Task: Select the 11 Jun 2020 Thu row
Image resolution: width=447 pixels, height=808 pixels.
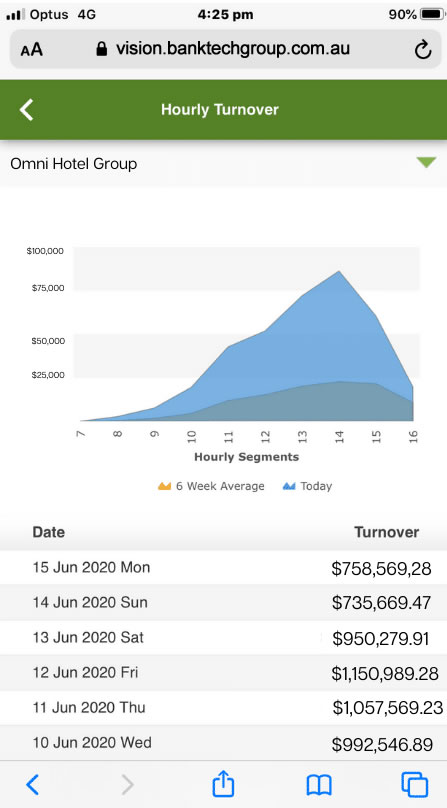Action: pos(223,708)
